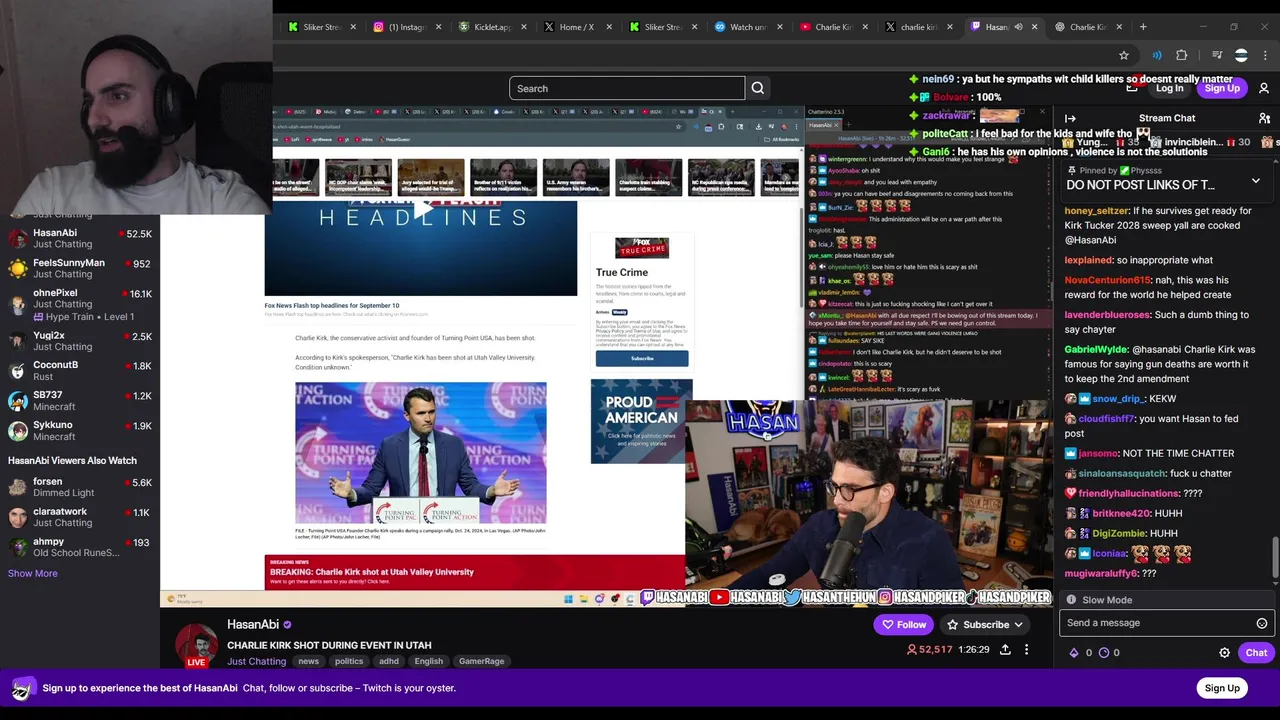Viewport: 1280px width, 720px height.
Task: Open browser media controls icon
Action: click(x=1217, y=55)
